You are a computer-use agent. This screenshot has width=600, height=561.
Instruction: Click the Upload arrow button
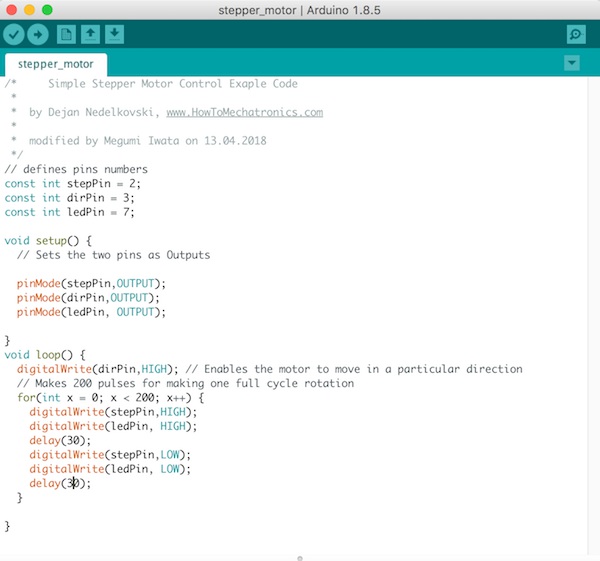pyautogui.click(x=38, y=34)
